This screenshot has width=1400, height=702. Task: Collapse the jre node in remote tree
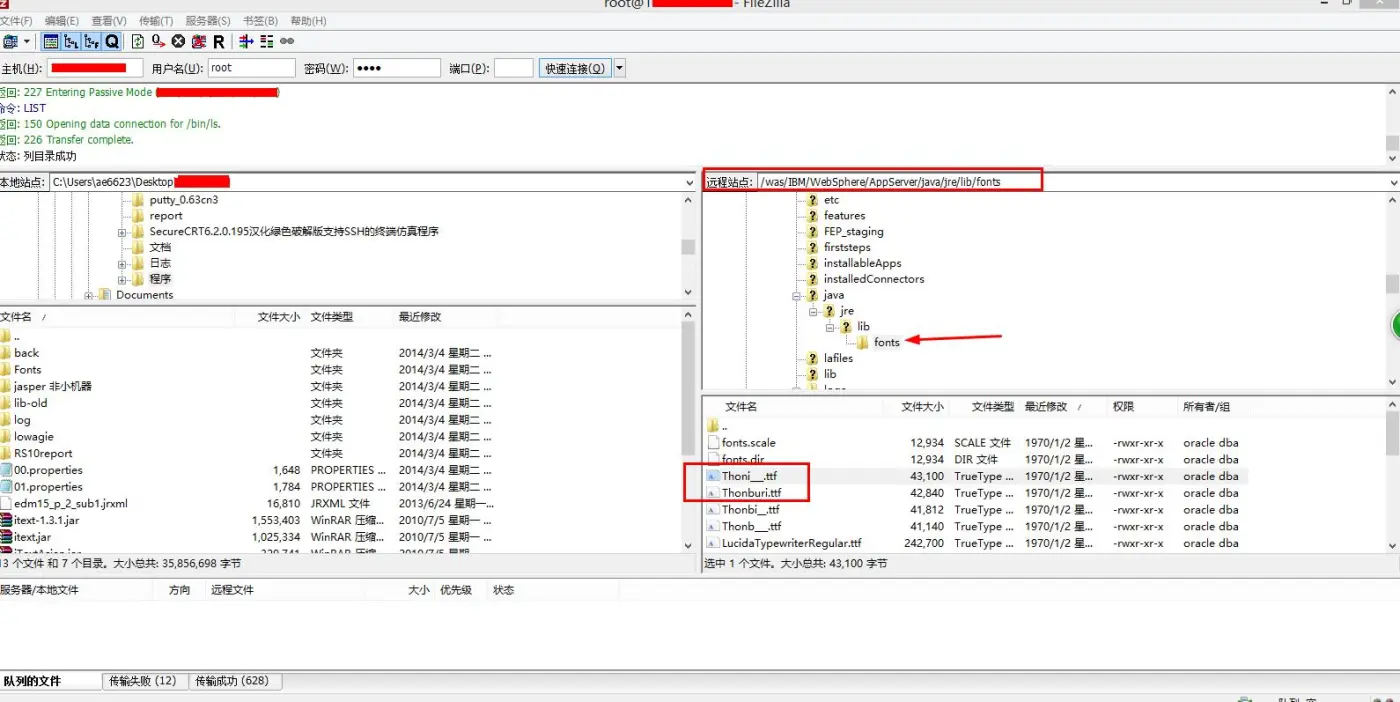(814, 311)
